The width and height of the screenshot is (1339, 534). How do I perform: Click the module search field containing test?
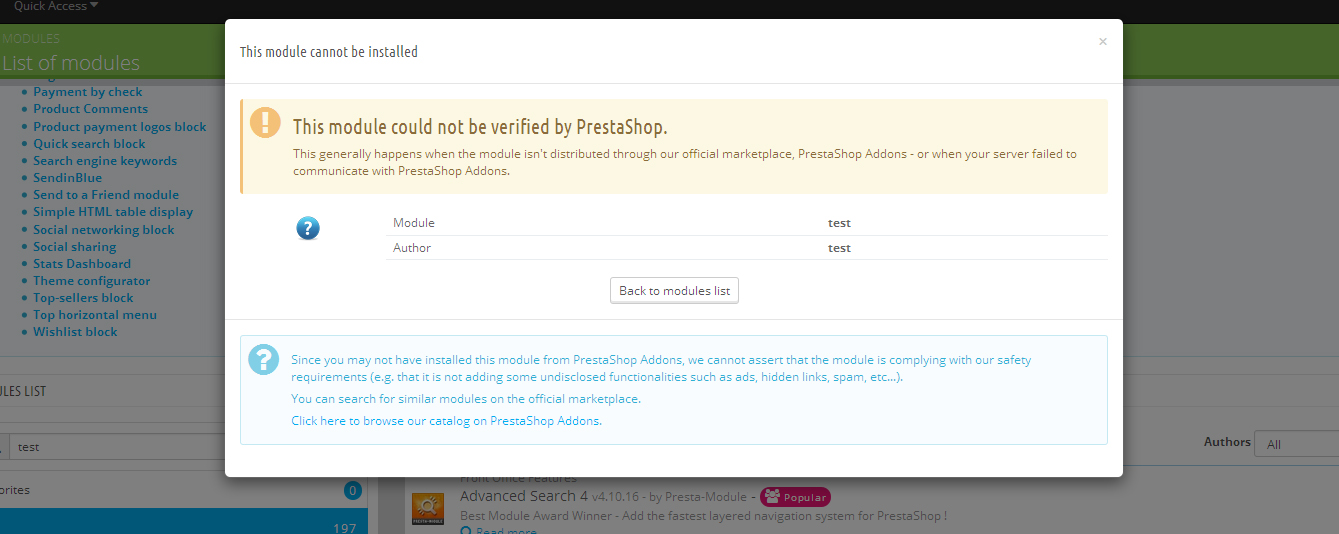click(x=117, y=446)
